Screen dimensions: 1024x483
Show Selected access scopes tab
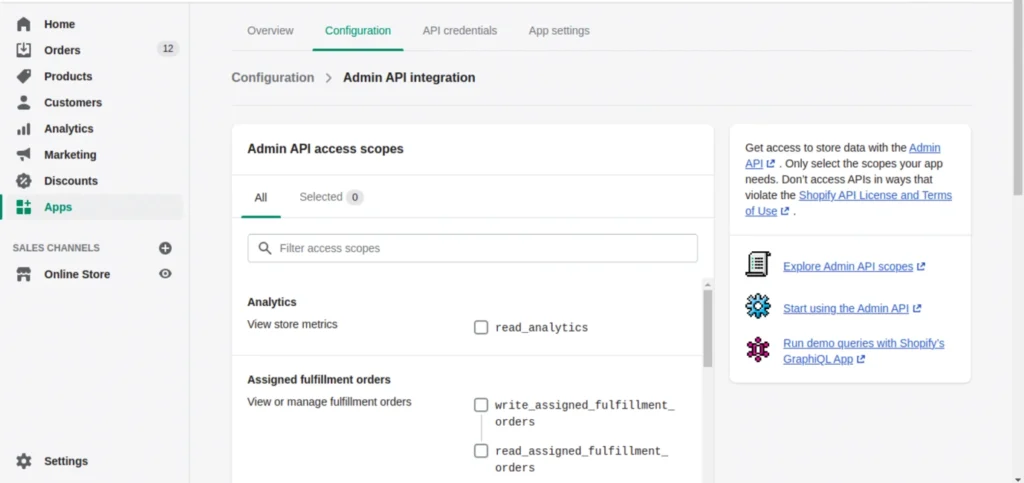click(331, 197)
